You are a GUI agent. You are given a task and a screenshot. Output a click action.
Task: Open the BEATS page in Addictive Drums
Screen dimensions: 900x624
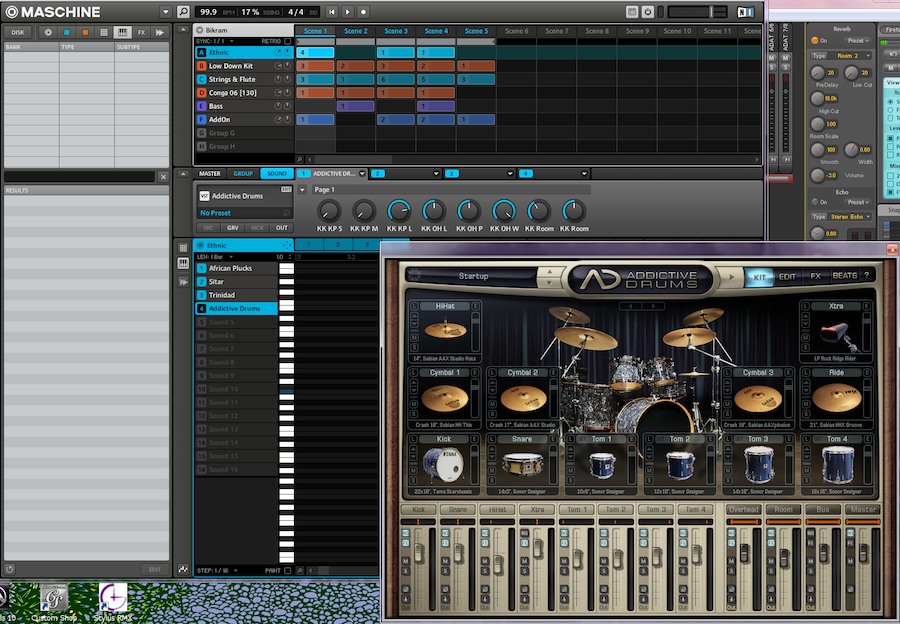(x=844, y=276)
